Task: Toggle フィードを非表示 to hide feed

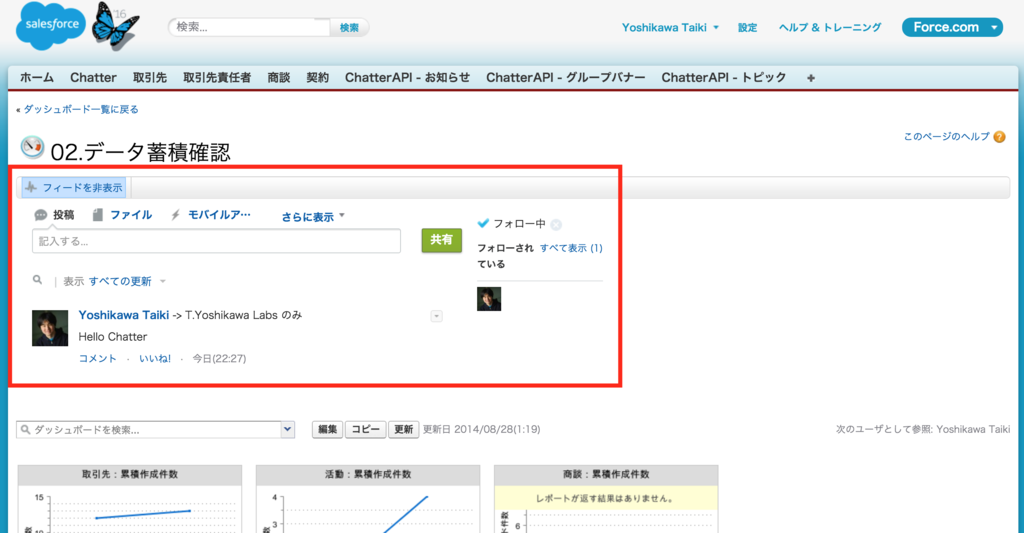Action: click(x=74, y=187)
